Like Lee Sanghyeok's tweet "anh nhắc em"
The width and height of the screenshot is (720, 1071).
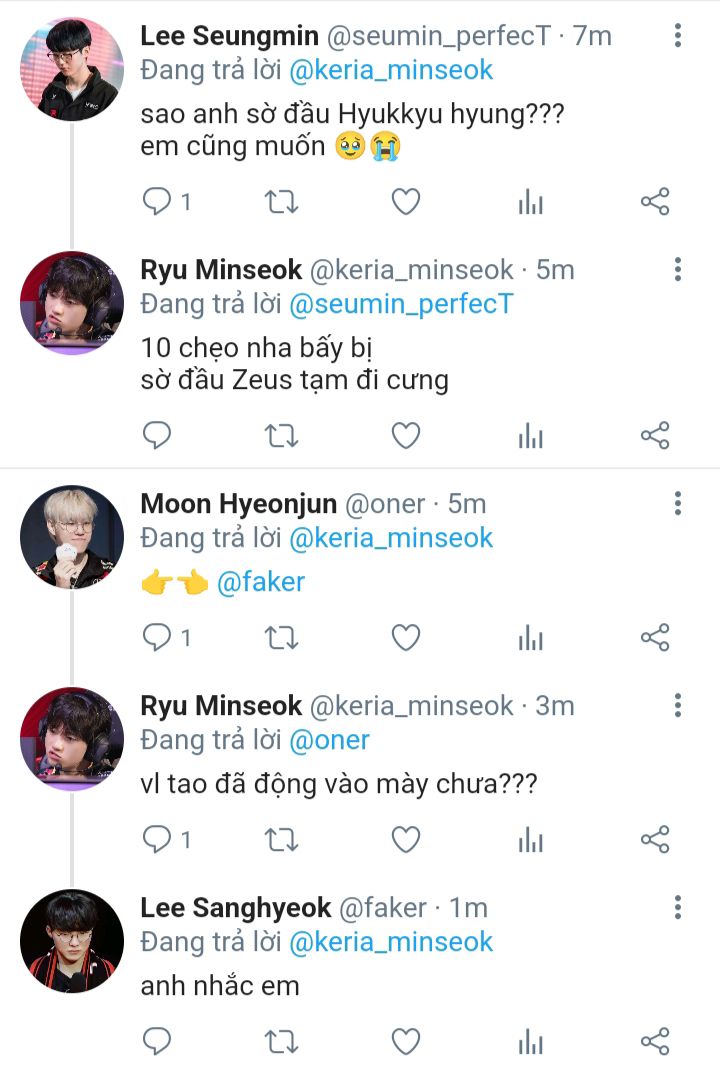pos(405,1042)
